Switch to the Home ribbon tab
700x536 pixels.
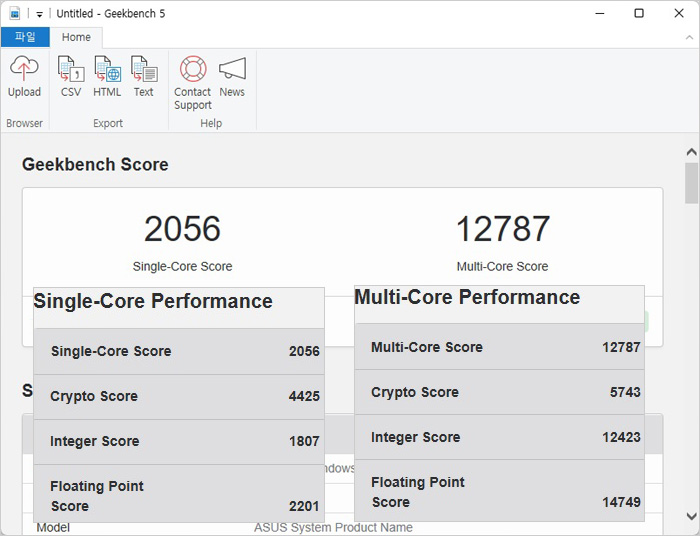coord(76,37)
